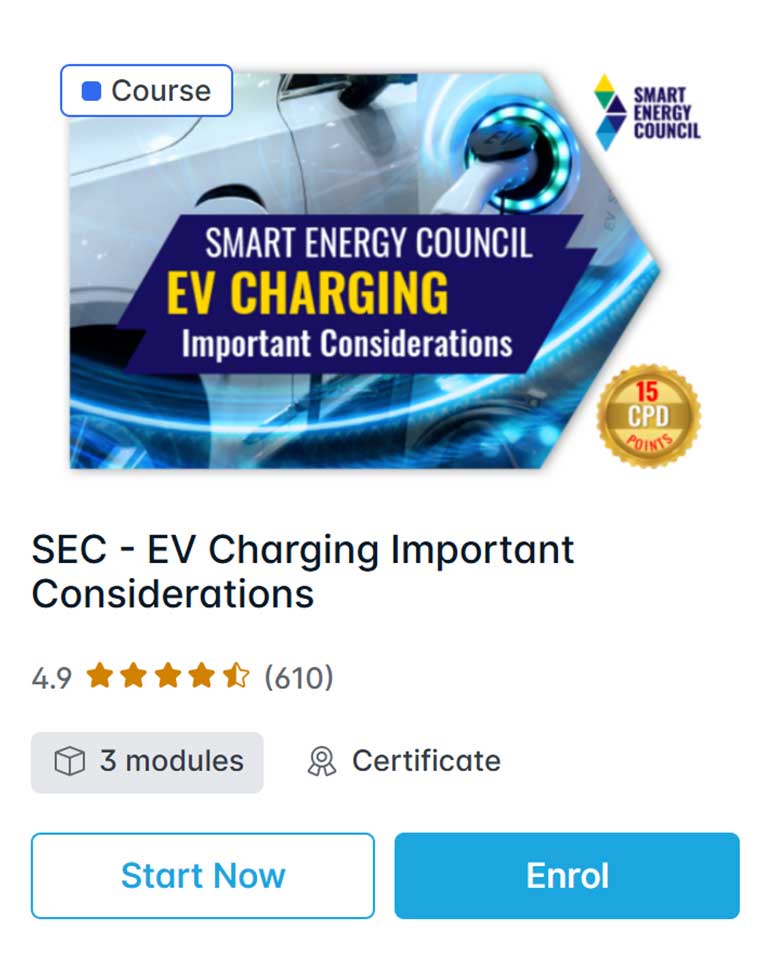Click the certificate ribbon icon
The height and width of the screenshot is (960, 760).
tap(321, 762)
